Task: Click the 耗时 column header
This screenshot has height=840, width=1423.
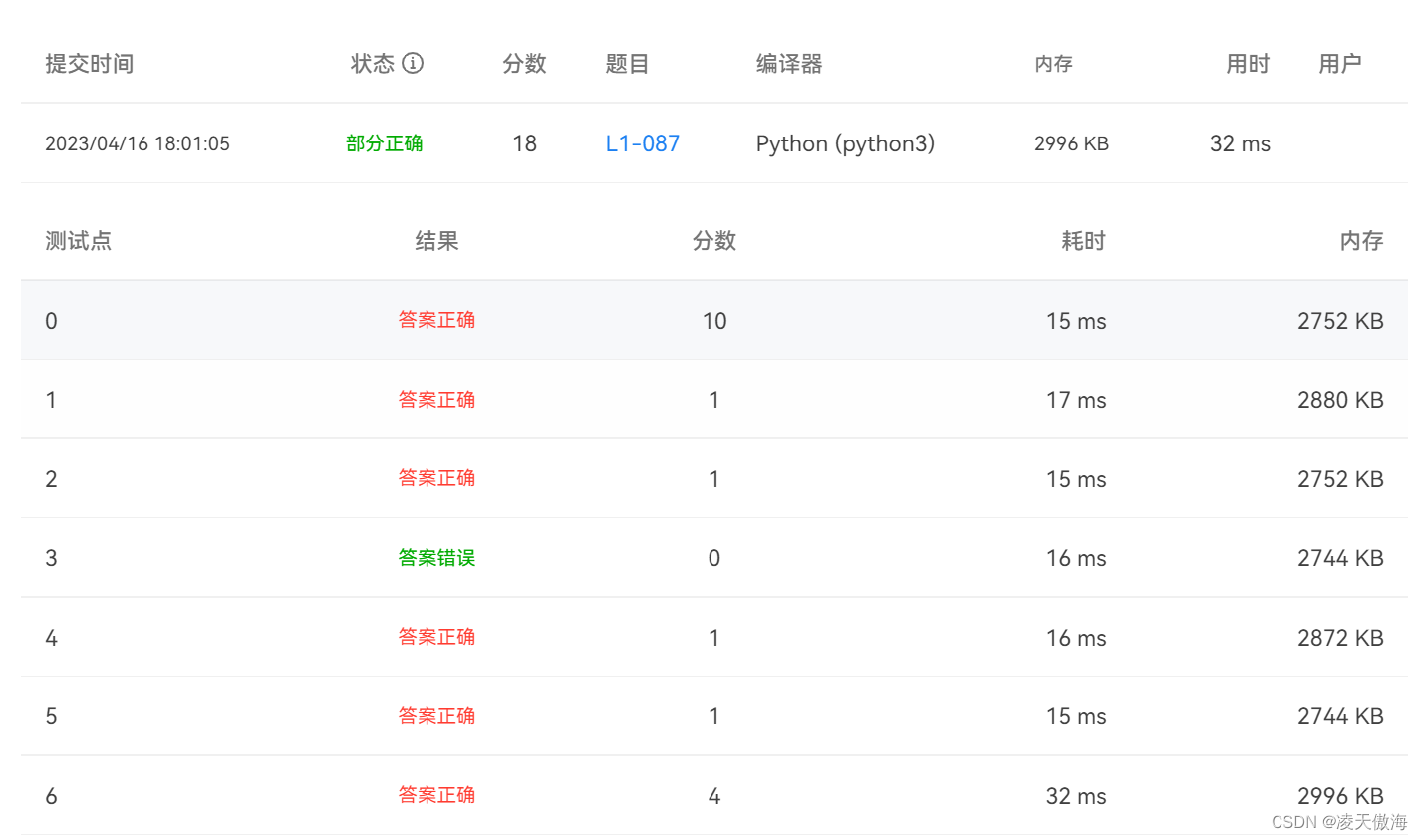Action: [x=1083, y=240]
